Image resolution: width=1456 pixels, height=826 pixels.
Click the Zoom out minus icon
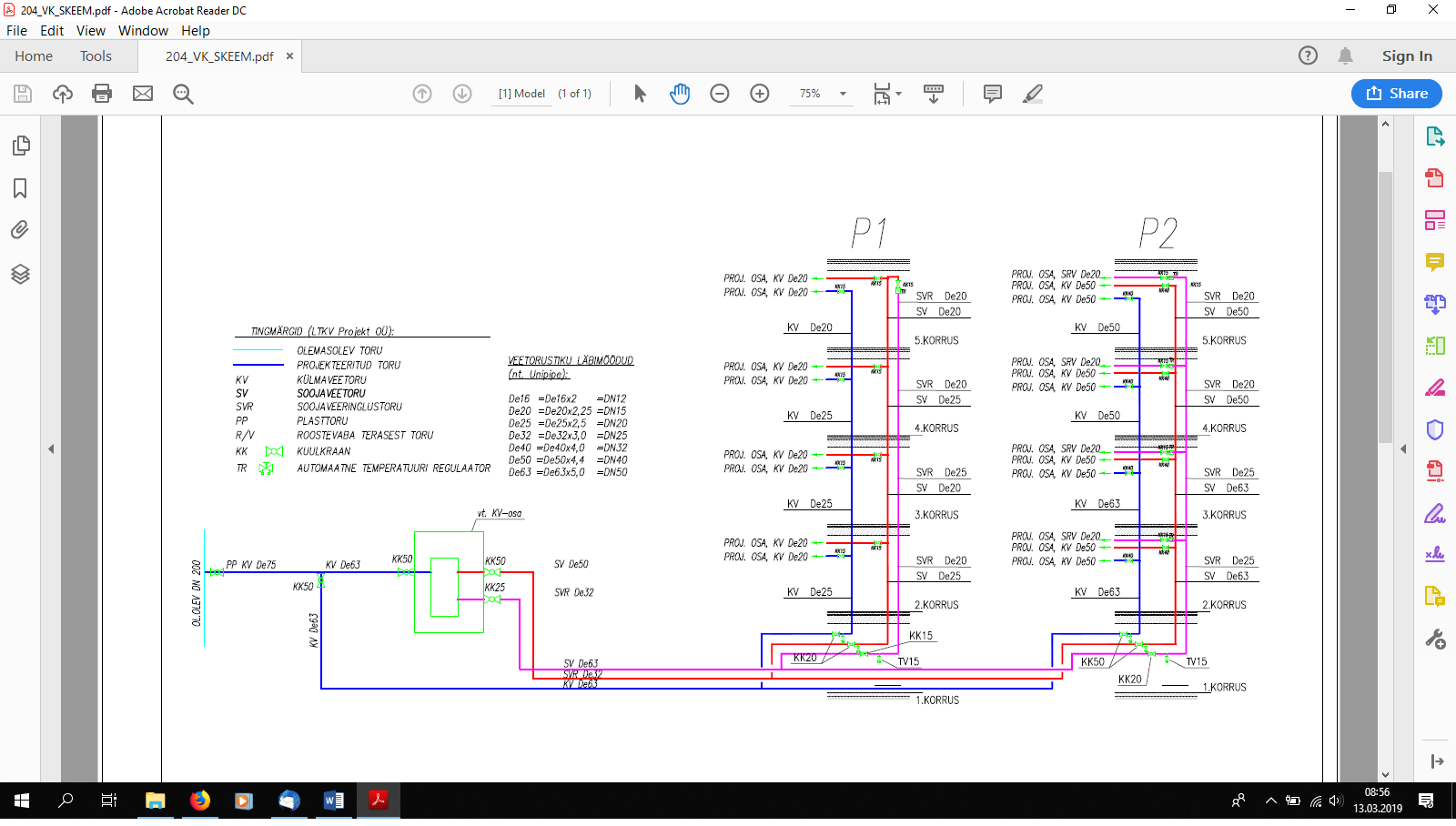tap(720, 94)
